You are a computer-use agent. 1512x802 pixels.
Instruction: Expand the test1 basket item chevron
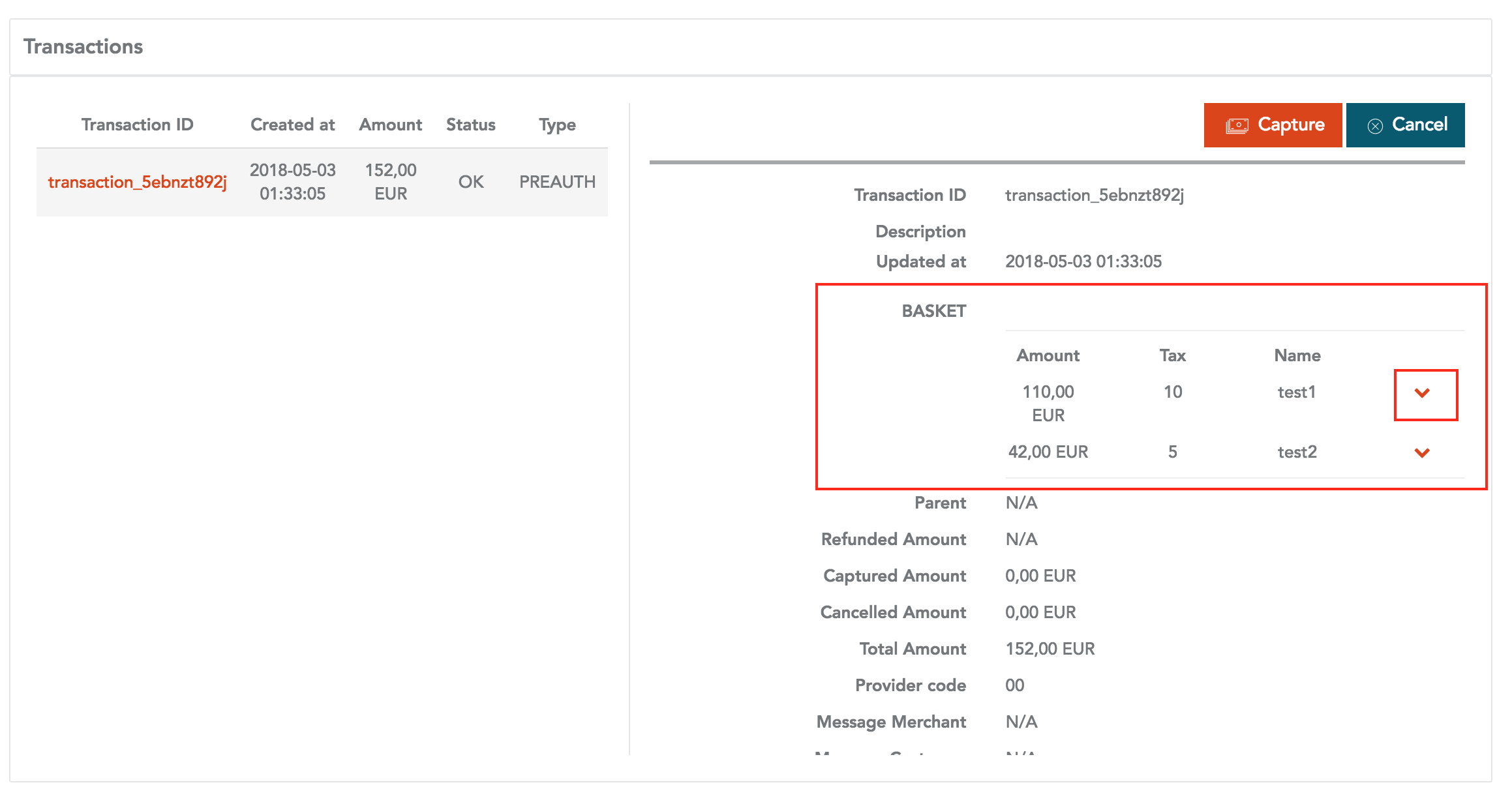pos(1423,393)
